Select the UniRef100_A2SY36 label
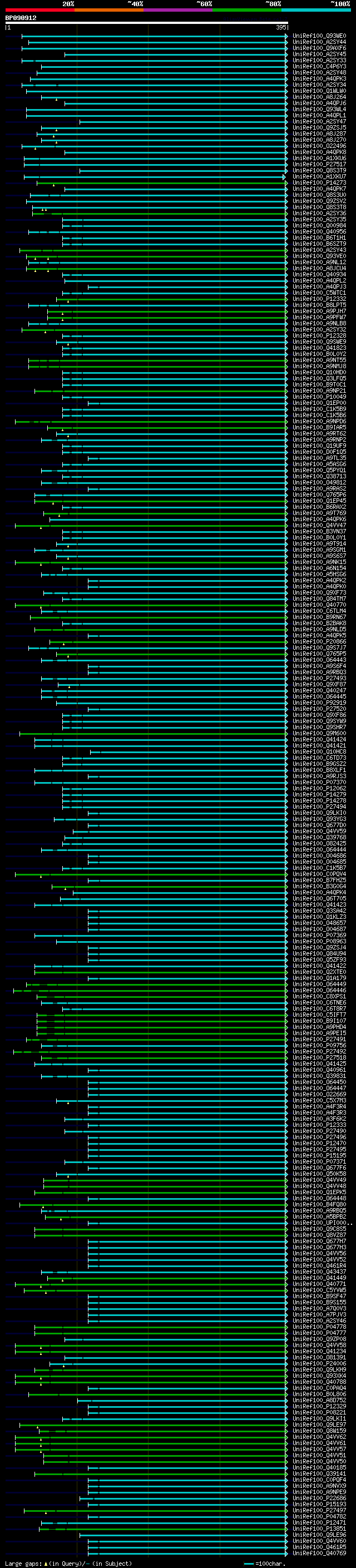This screenshot has width=356, height=1568. 319,213
